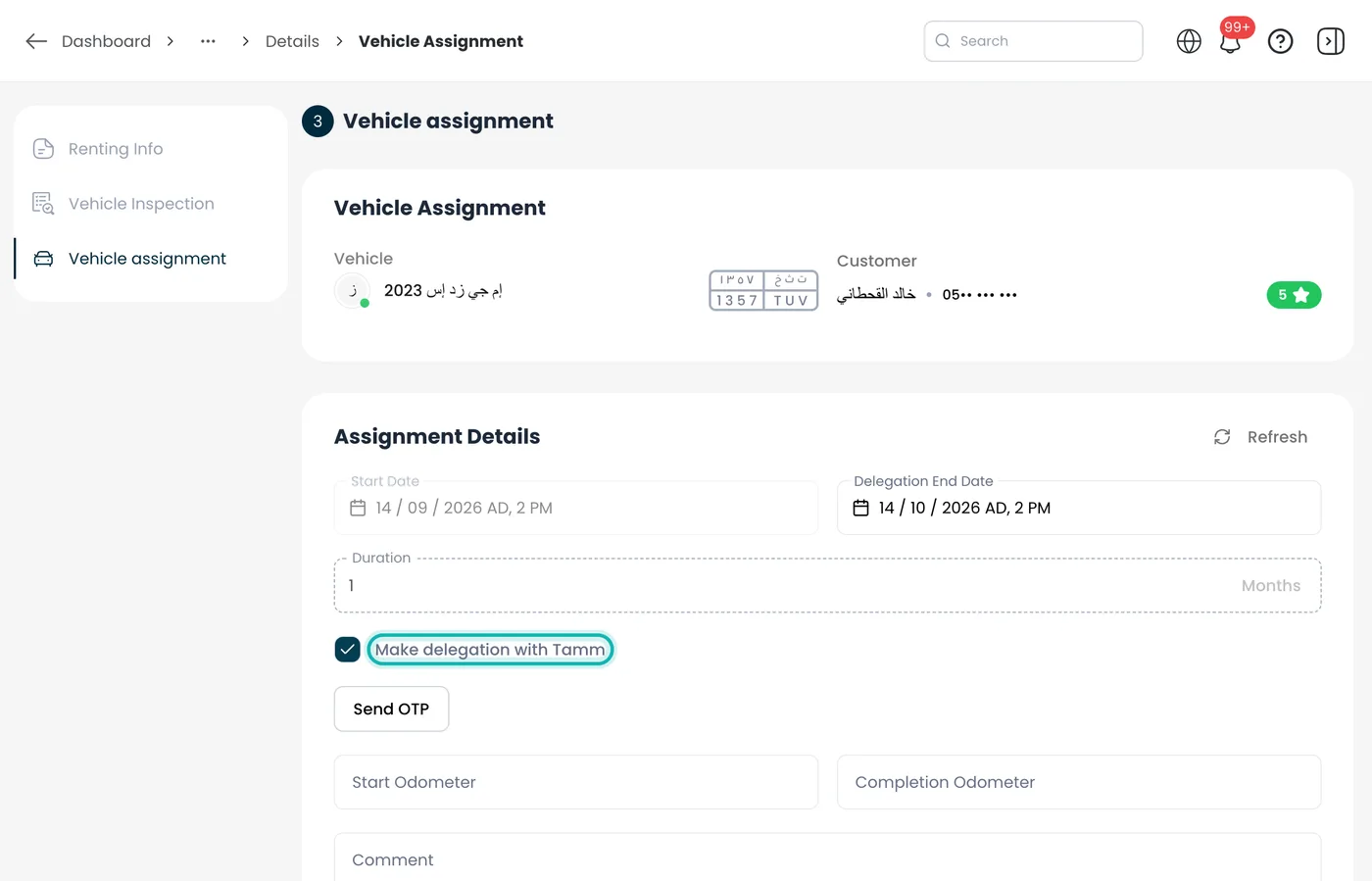Open the Delegation End Date picker
The height and width of the screenshot is (881, 1372).
[x=1079, y=508]
